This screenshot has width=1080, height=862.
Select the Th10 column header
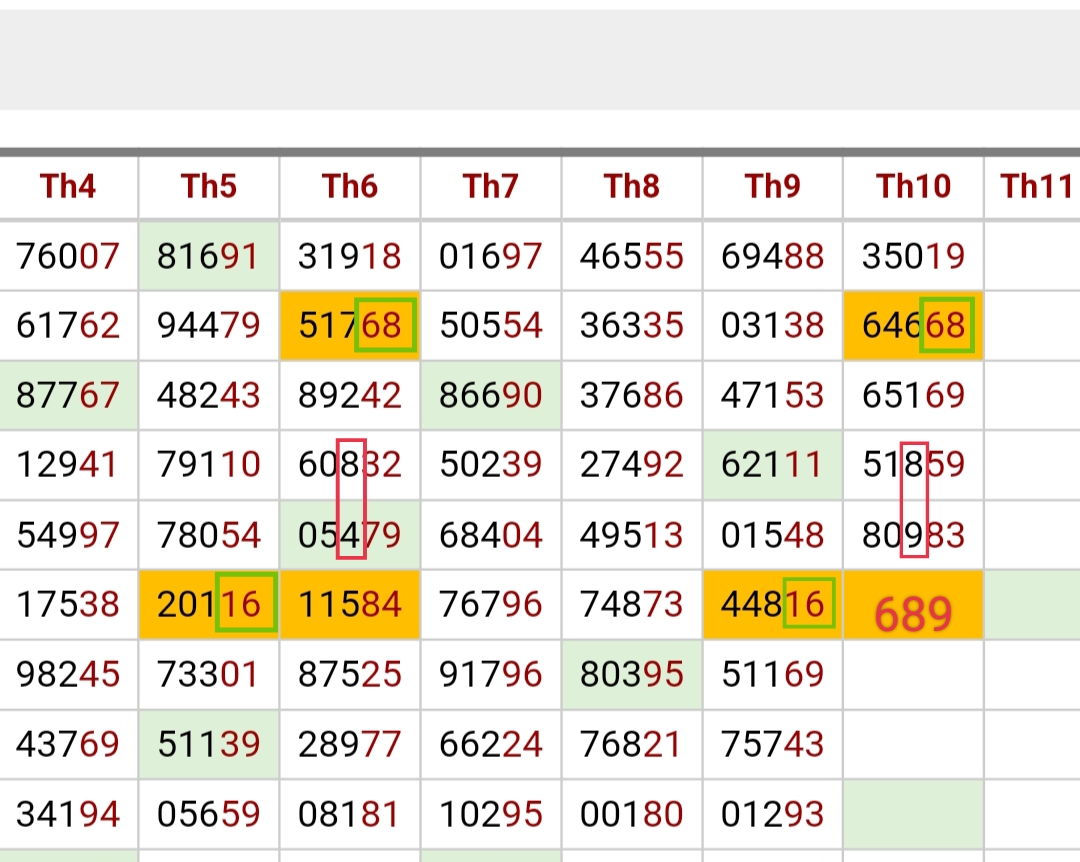point(913,187)
